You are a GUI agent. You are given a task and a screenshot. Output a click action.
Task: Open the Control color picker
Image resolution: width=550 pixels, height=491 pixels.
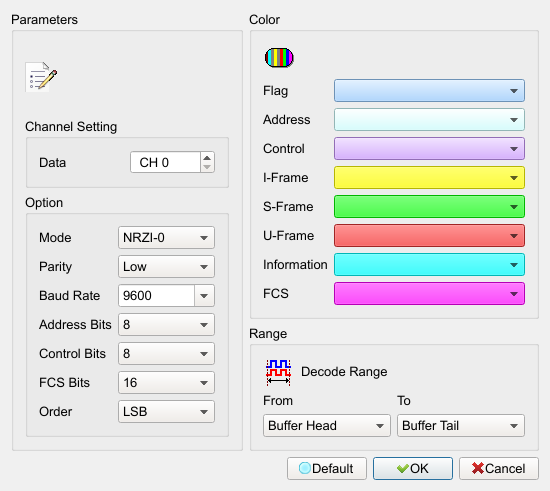pos(429,149)
